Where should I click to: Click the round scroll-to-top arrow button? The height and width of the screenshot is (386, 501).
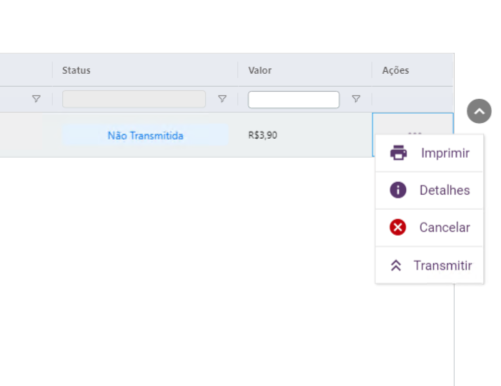[x=479, y=111]
